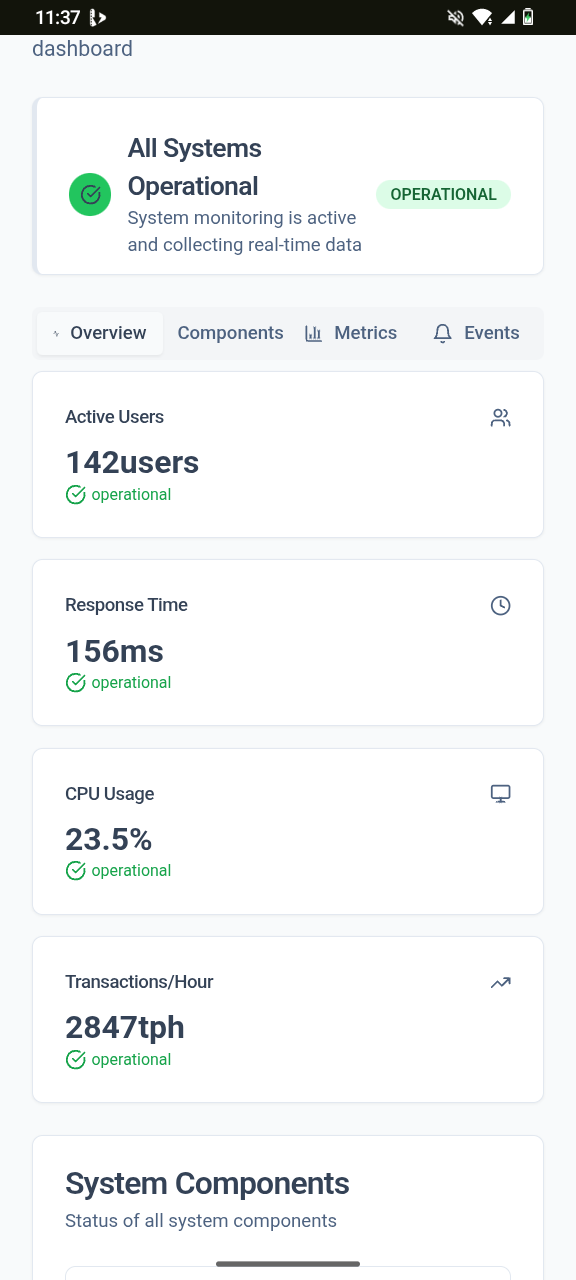Click the operational link under 2847tph
The width and height of the screenshot is (576, 1280).
click(131, 1059)
